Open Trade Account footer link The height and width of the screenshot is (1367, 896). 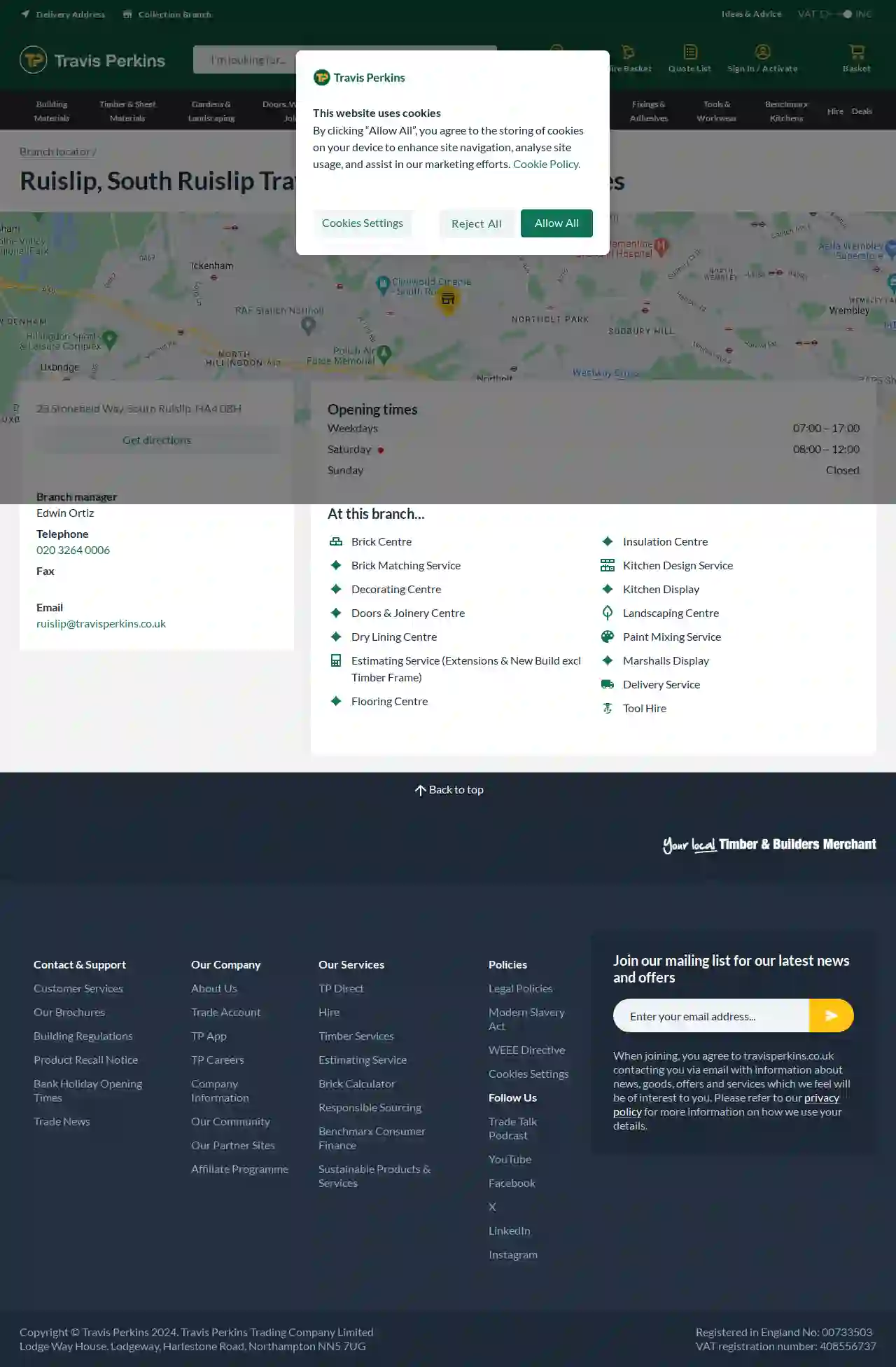click(225, 1012)
